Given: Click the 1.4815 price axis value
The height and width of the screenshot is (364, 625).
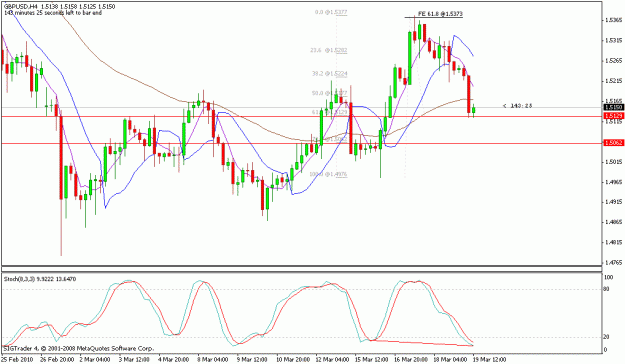Looking at the screenshot, I should [x=613, y=242].
